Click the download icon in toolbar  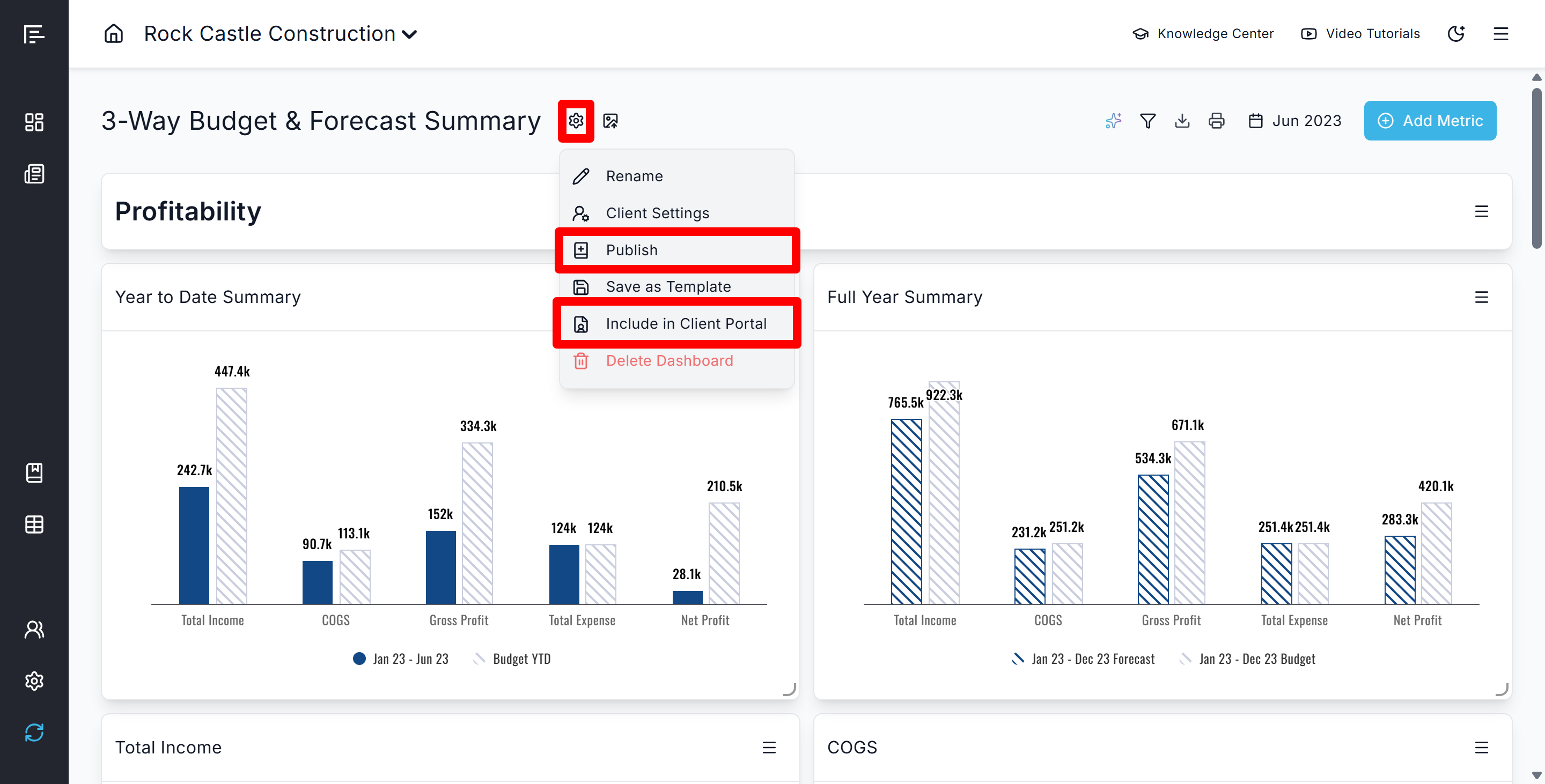coord(1182,121)
